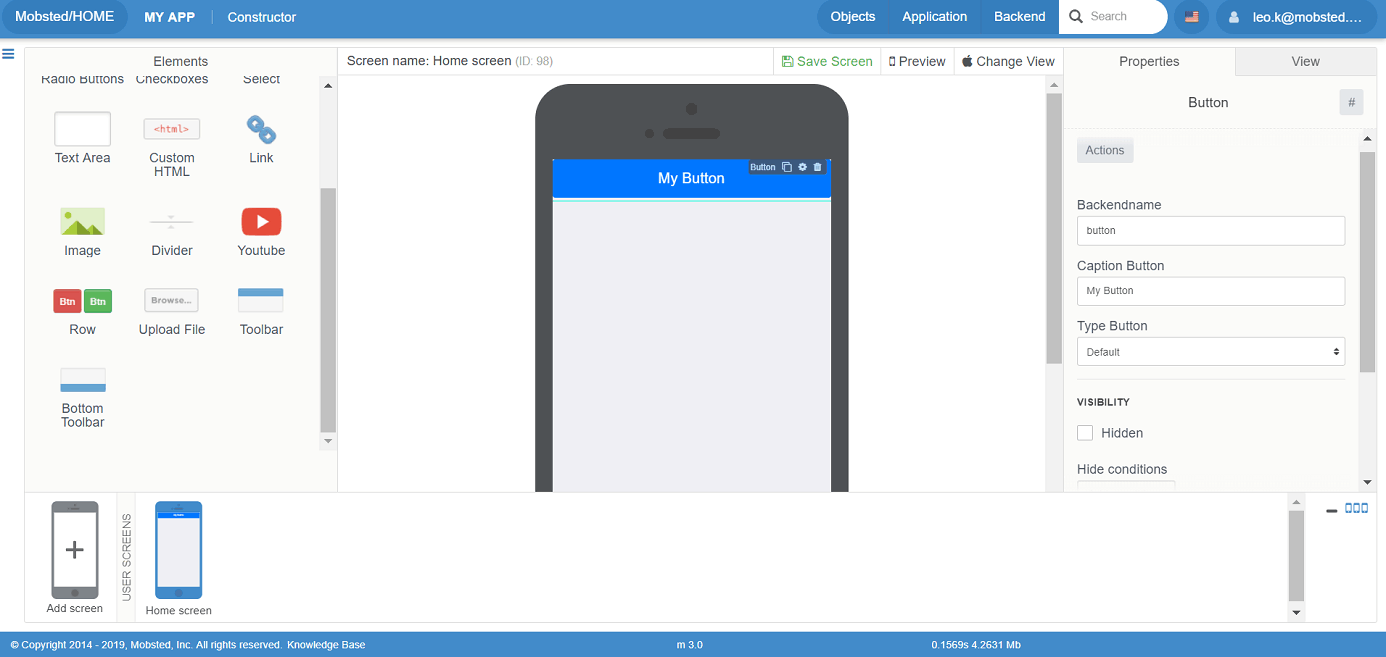Click the hamburger menu icon at left
1386x657 pixels.
(8, 54)
